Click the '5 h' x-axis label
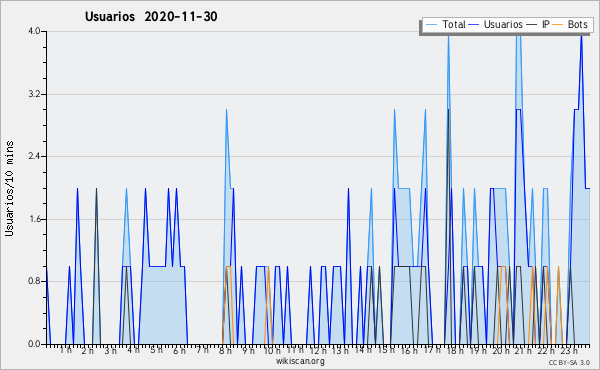 pos(156,350)
